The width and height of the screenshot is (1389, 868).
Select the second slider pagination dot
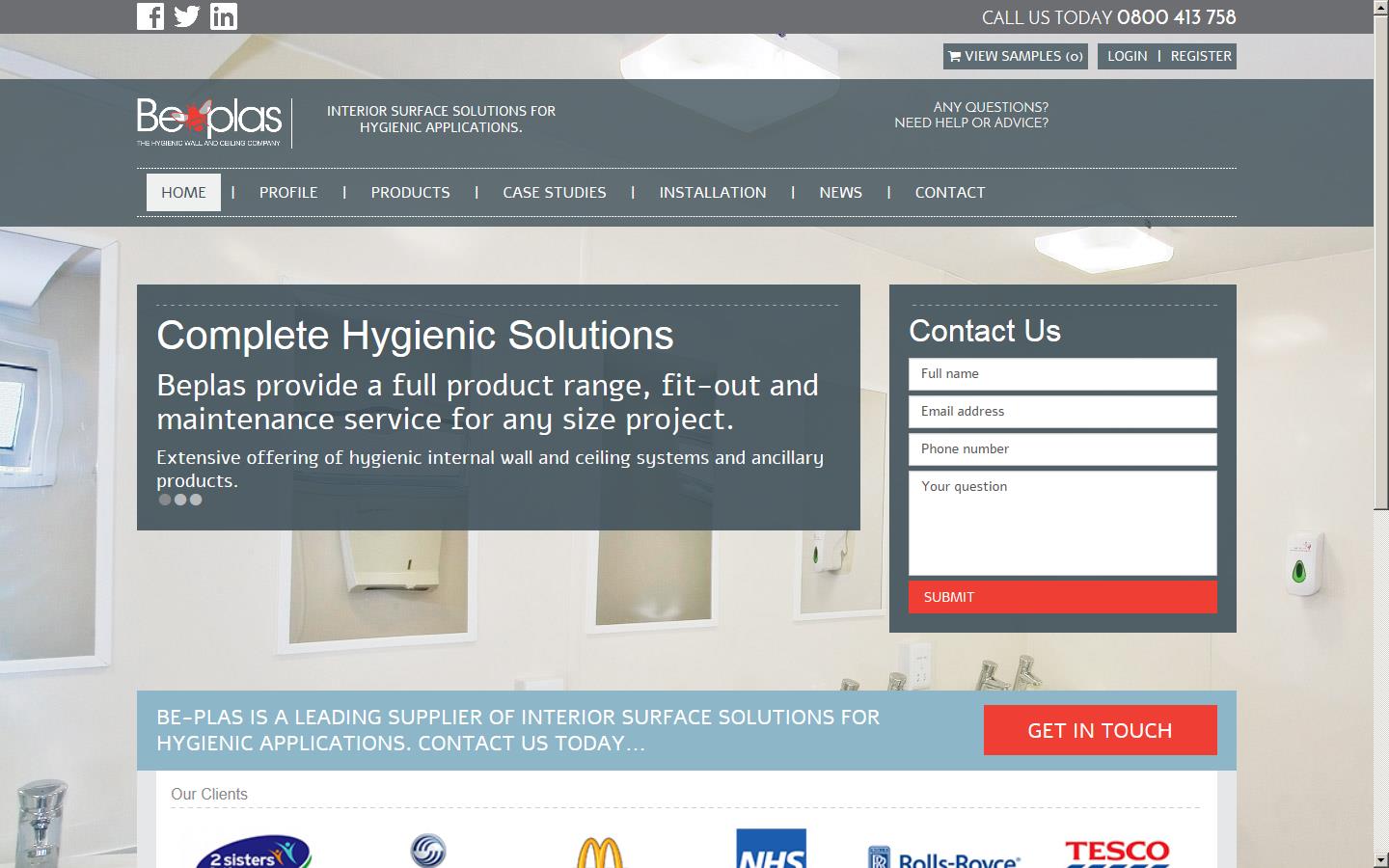pos(180,500)
